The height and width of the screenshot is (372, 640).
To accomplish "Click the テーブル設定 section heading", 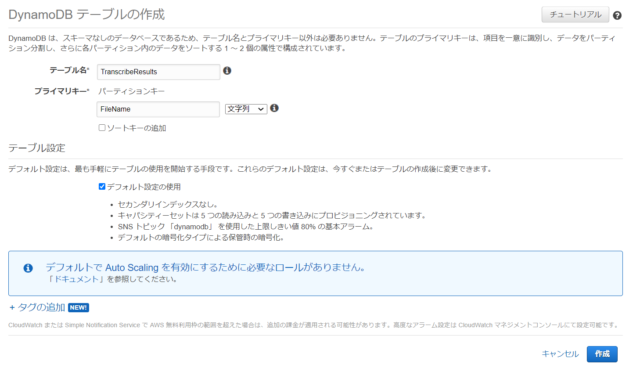I will point(37,148).
